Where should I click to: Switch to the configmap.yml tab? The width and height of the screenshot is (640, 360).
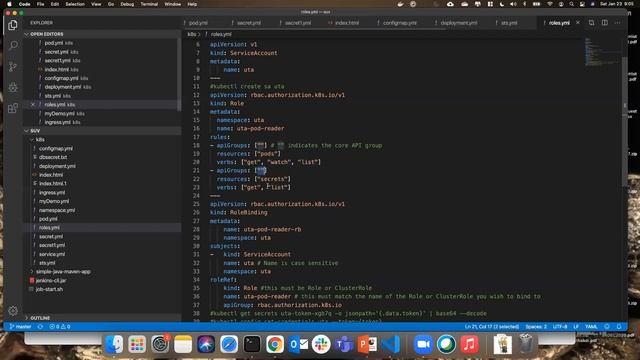coord(400,23)
